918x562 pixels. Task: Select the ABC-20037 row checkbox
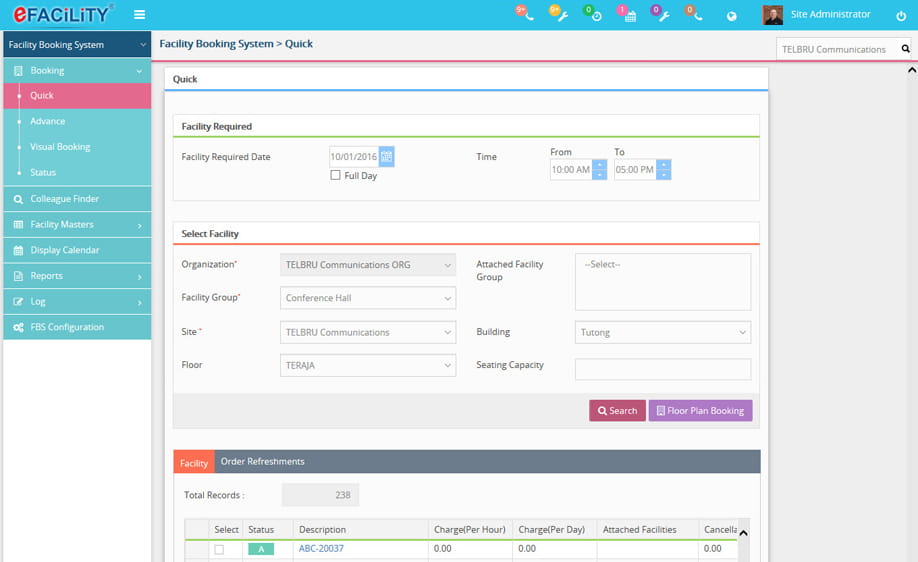click(x=219, y=549)
